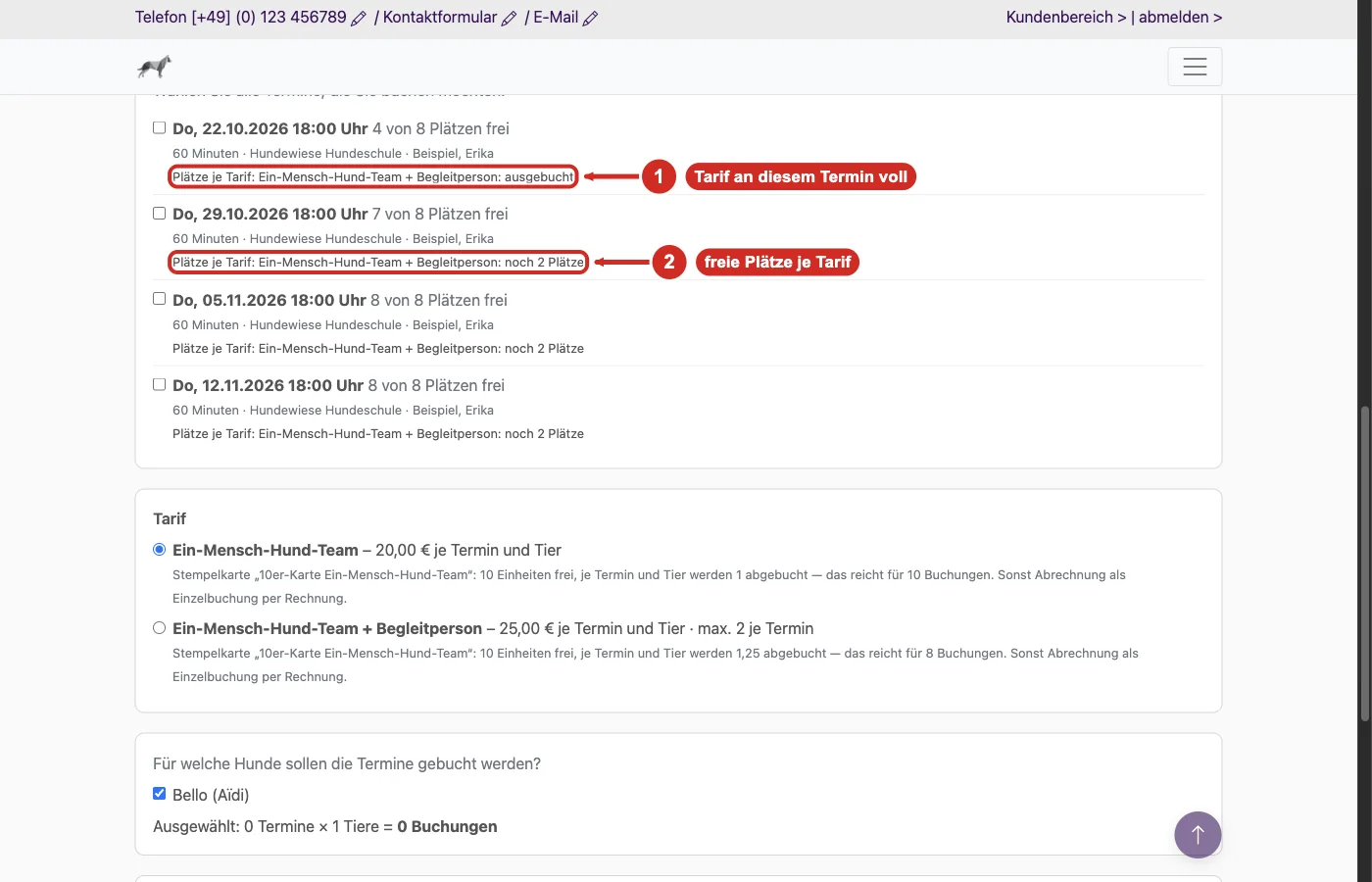Click 'Ausgewählt: 0 Termine × 1 Tiere' summary
The image size is (1372, 882).
tap(325, 826)
